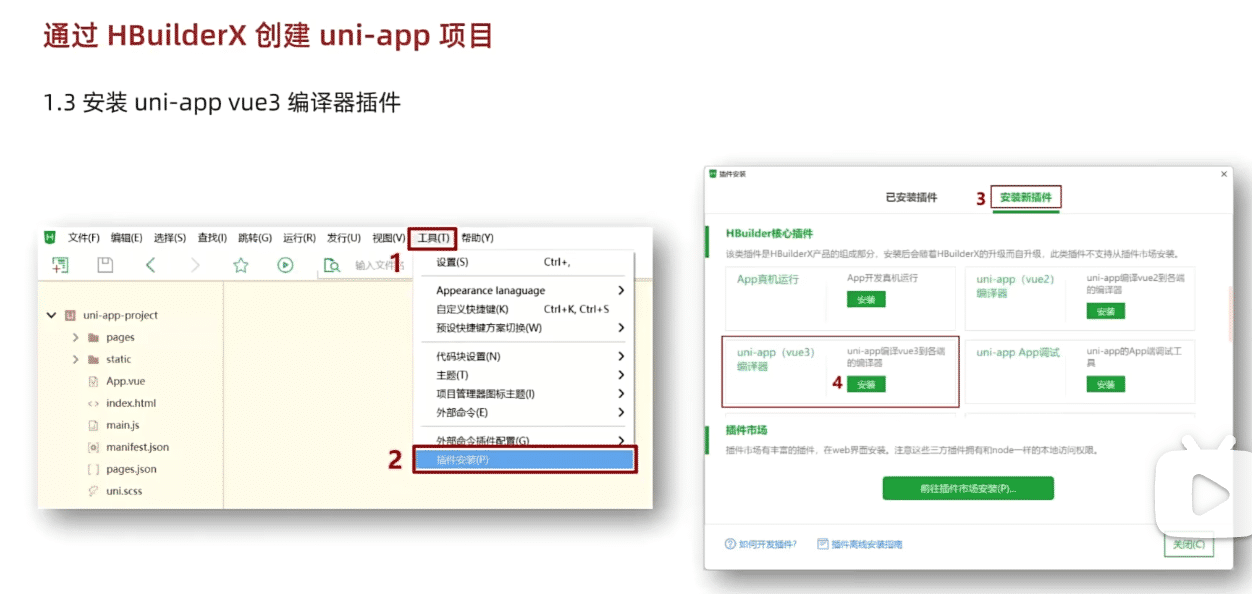Open the 文件(F) menu

tap(84, 238)
